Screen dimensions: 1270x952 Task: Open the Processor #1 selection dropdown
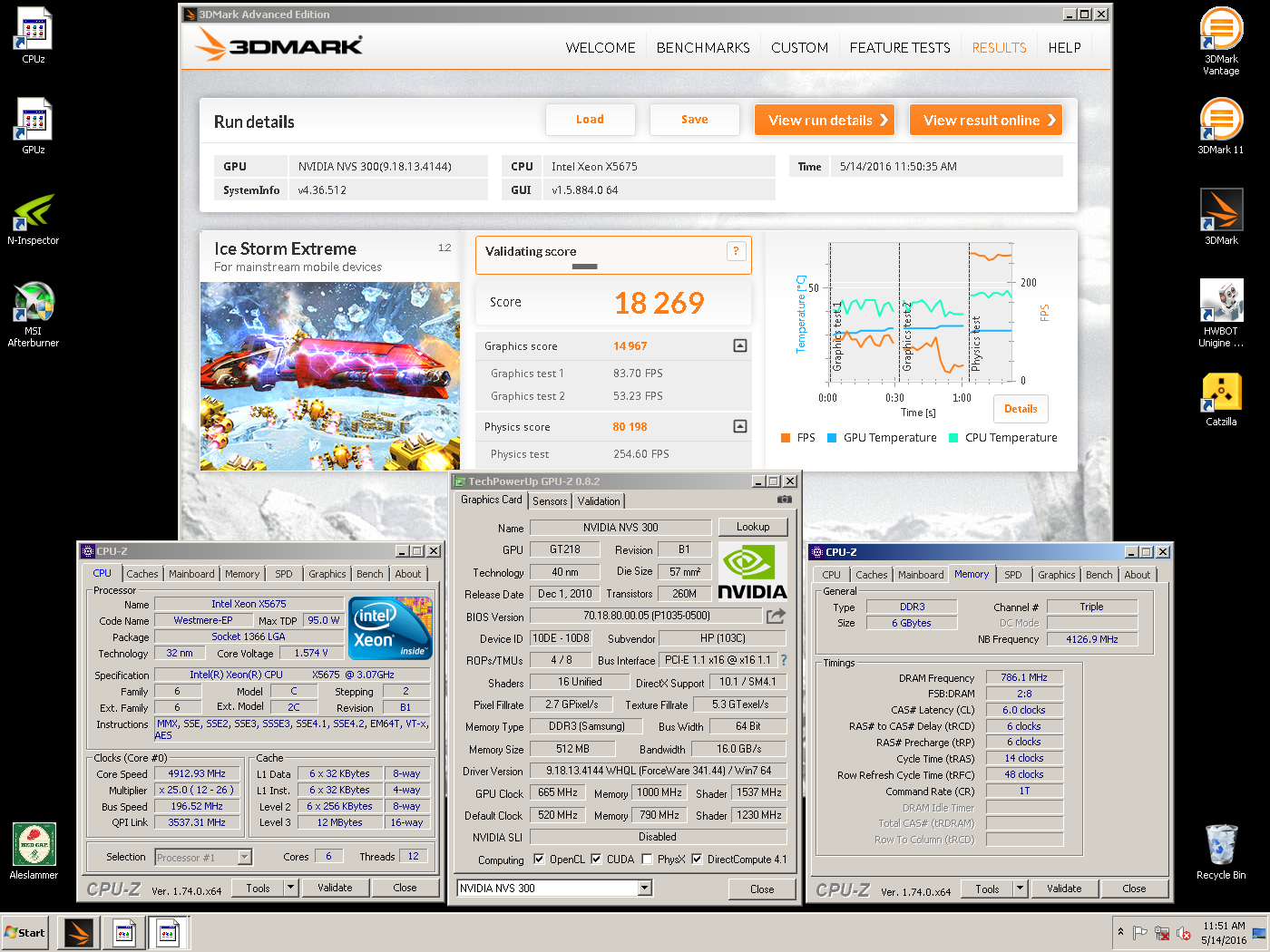coord(244,857)
